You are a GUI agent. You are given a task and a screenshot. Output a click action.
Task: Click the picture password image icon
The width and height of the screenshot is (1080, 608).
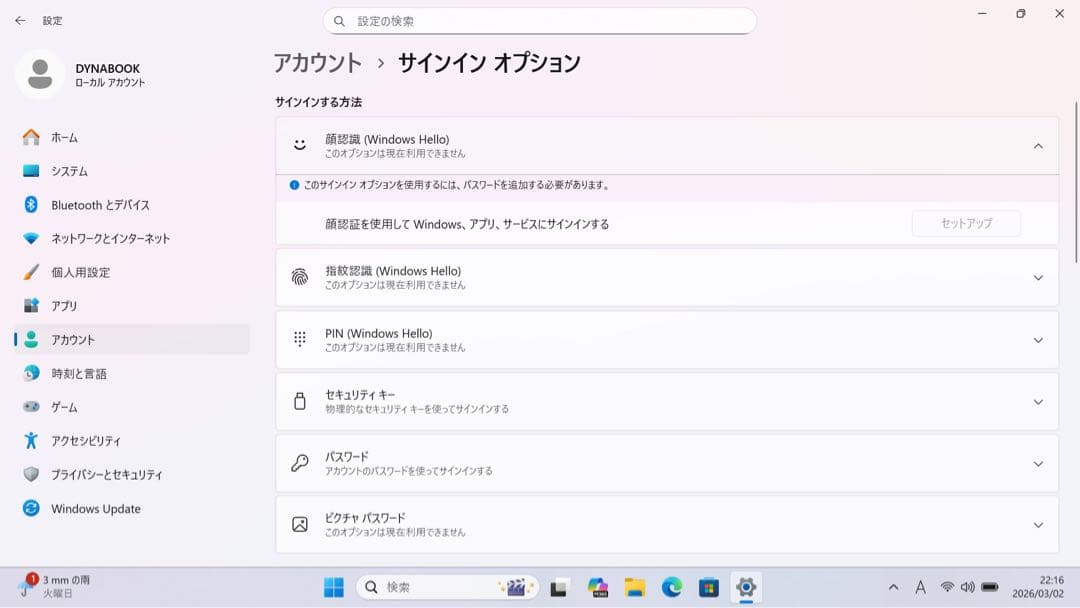click(300, 525)
